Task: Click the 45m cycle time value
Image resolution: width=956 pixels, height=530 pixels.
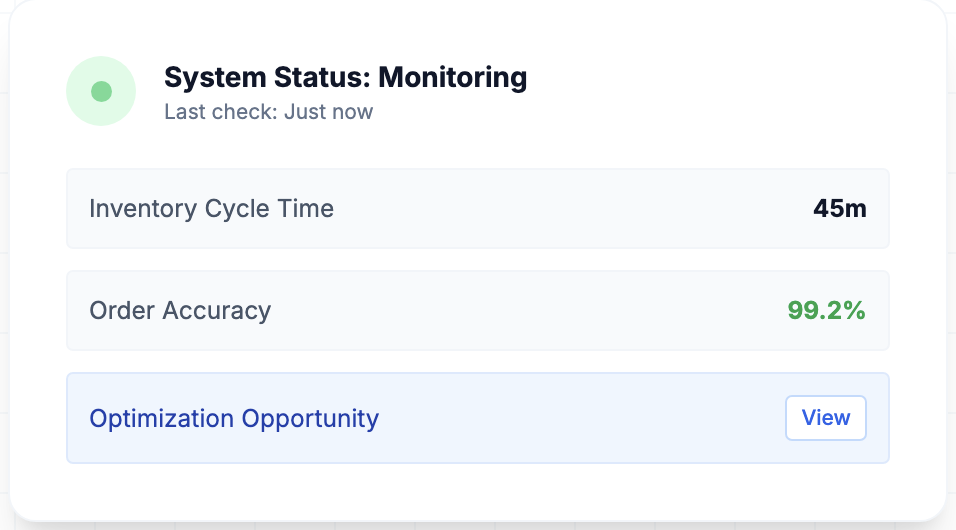Action: [839, 209]
